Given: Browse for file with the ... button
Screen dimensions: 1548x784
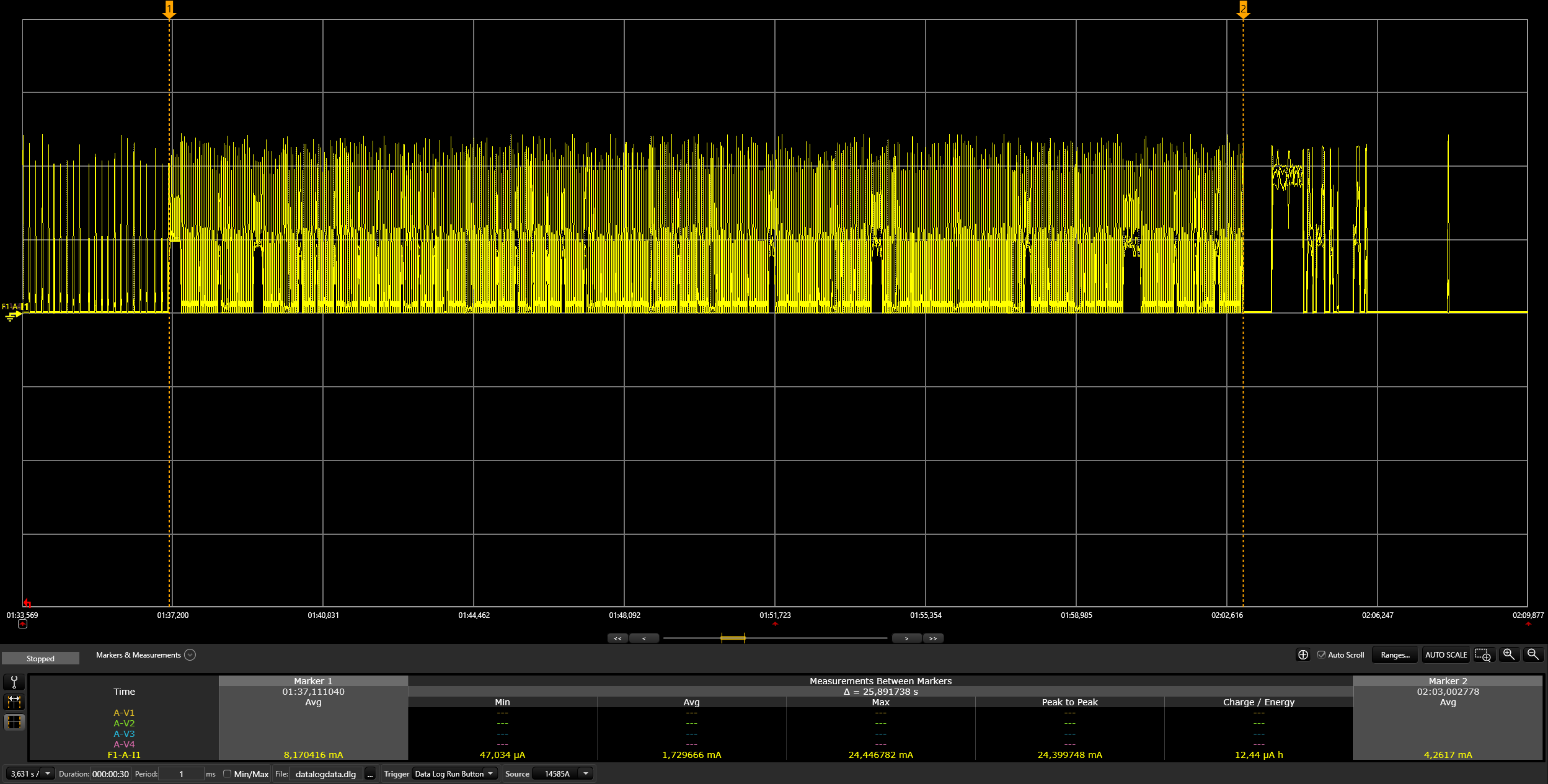Looking at the screenshot, I should coord(370,774).
